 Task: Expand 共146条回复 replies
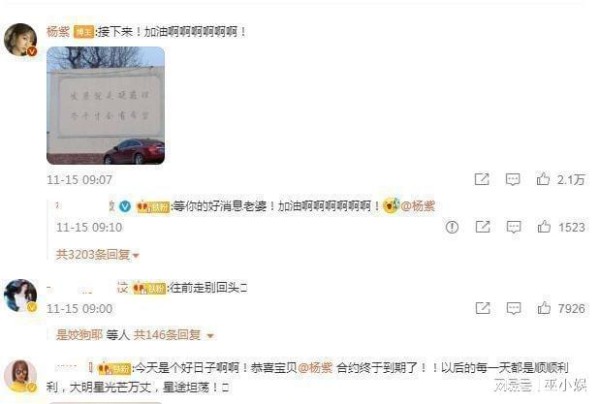173,335
